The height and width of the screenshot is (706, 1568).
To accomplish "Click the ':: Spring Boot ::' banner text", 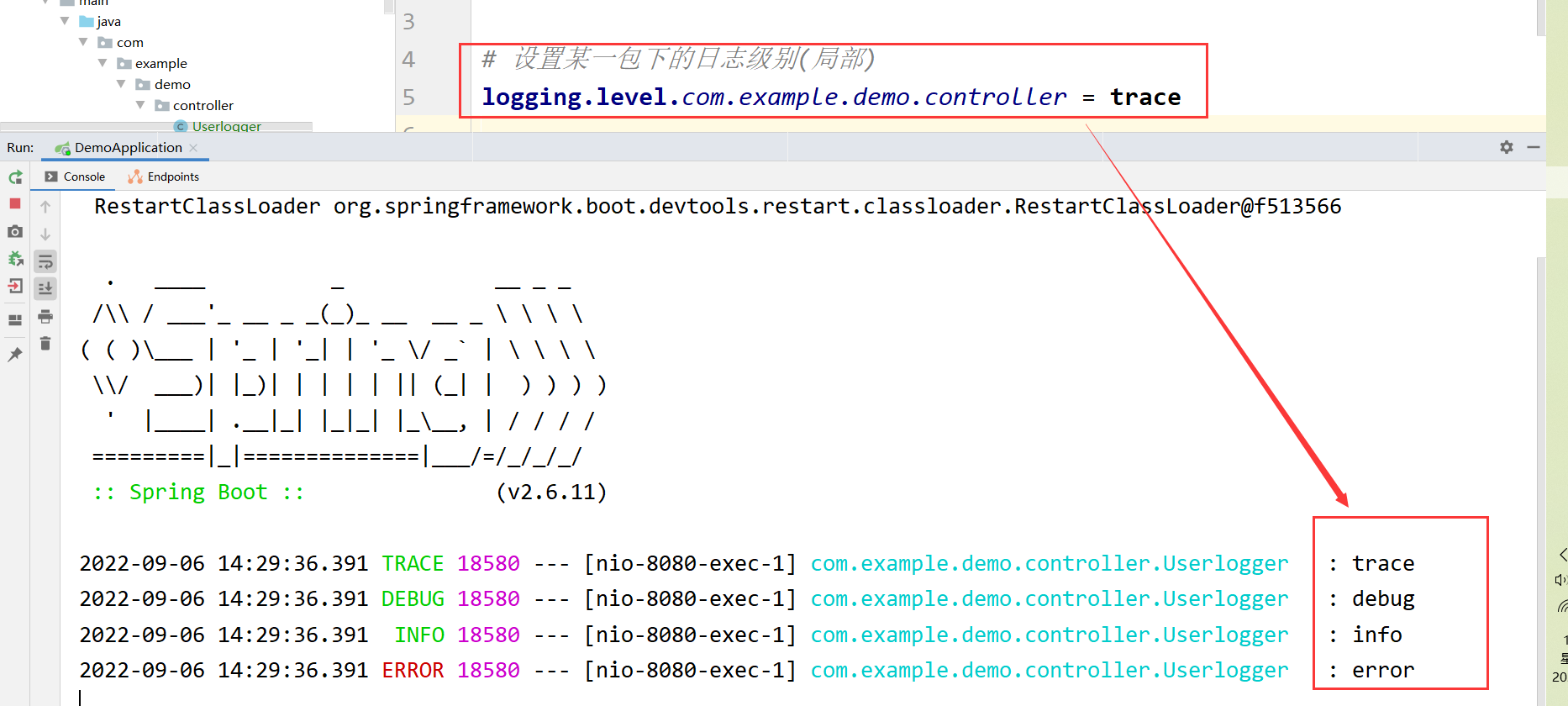I will point(198,492).
